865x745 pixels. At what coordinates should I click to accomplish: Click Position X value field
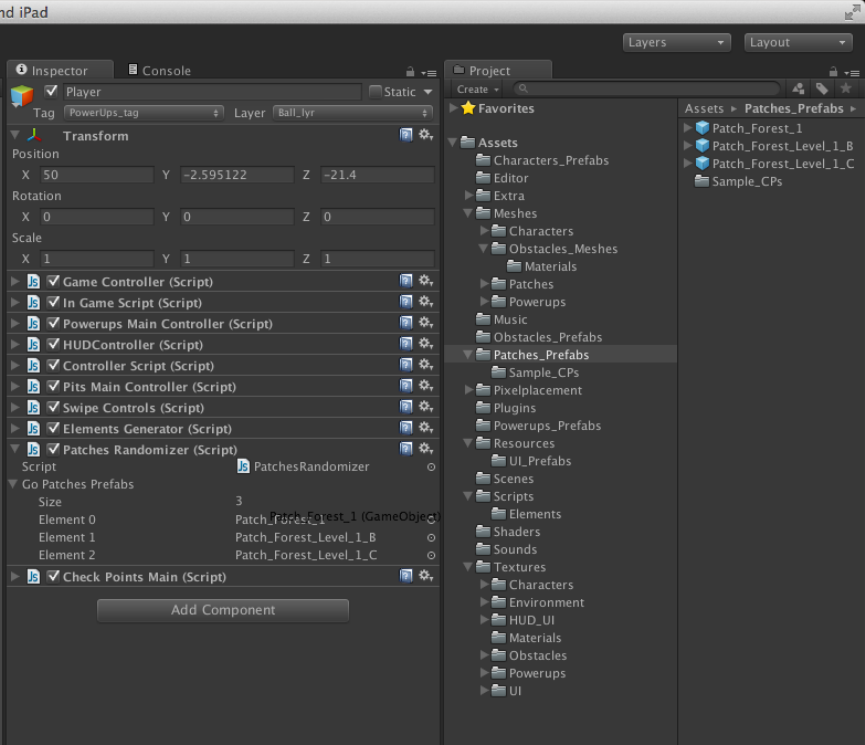point(97,175)
